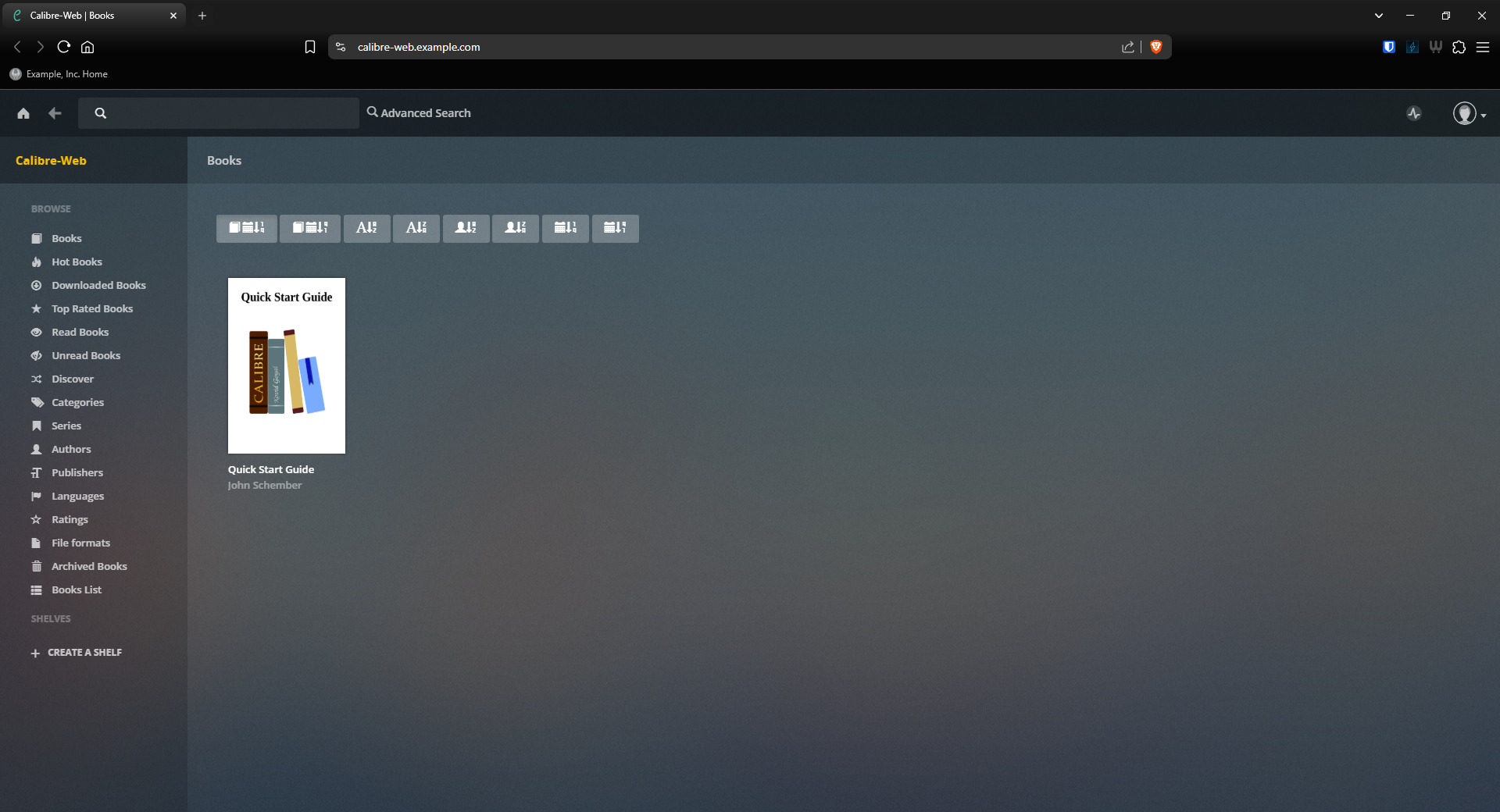Click the Calibre-Web home icon
This screenshot has width=1500, height=812.
point(23,113)
